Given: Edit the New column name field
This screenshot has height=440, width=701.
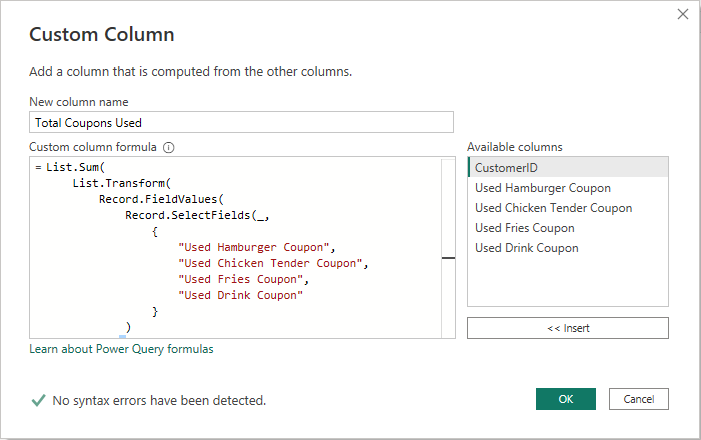Looking at the screenshot, I should [x=241, y=123].
